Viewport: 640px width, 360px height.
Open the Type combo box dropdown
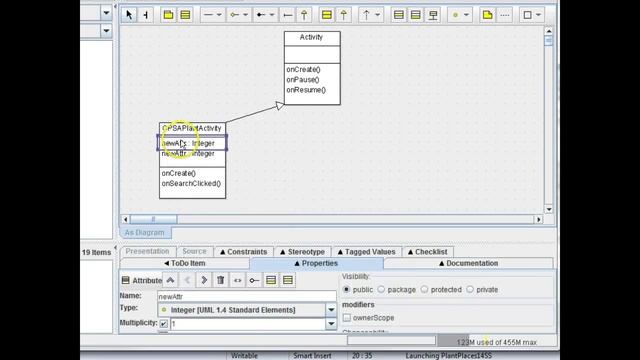pos(331,310)
